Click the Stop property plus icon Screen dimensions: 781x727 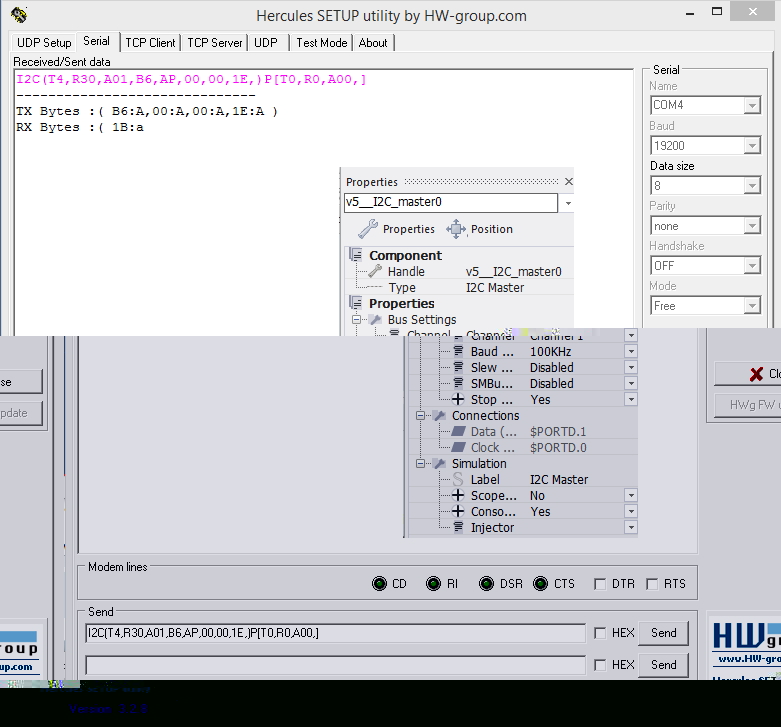[x=458, y=399]
